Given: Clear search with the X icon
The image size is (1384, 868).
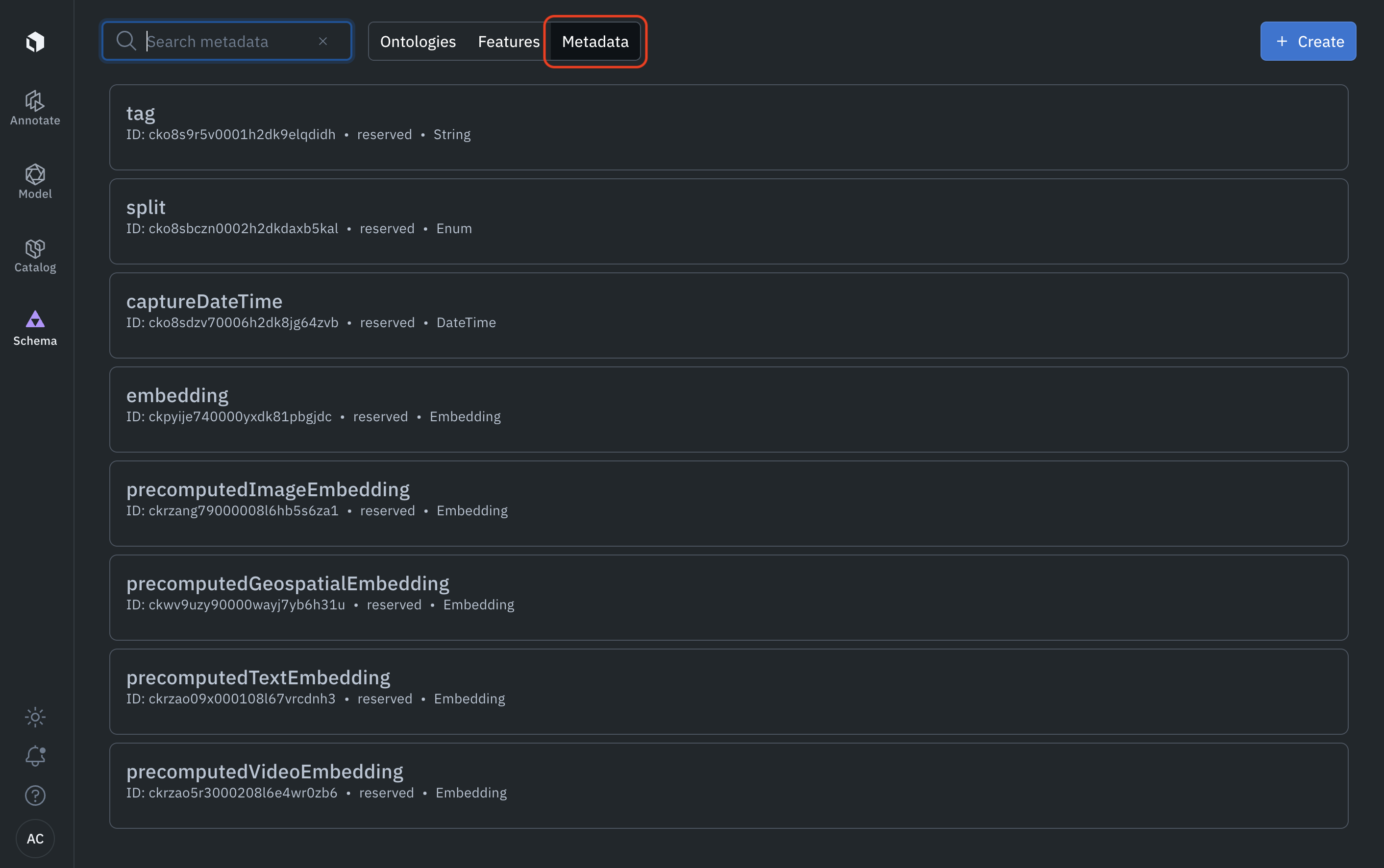Looking at the screenshot, I should coord(323,41).
